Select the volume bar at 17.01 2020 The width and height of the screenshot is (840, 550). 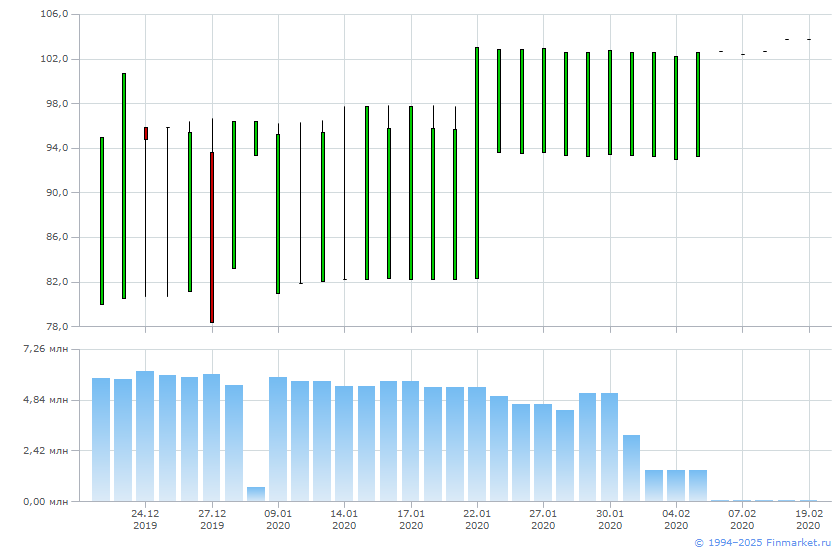click(x=410, y=441)
